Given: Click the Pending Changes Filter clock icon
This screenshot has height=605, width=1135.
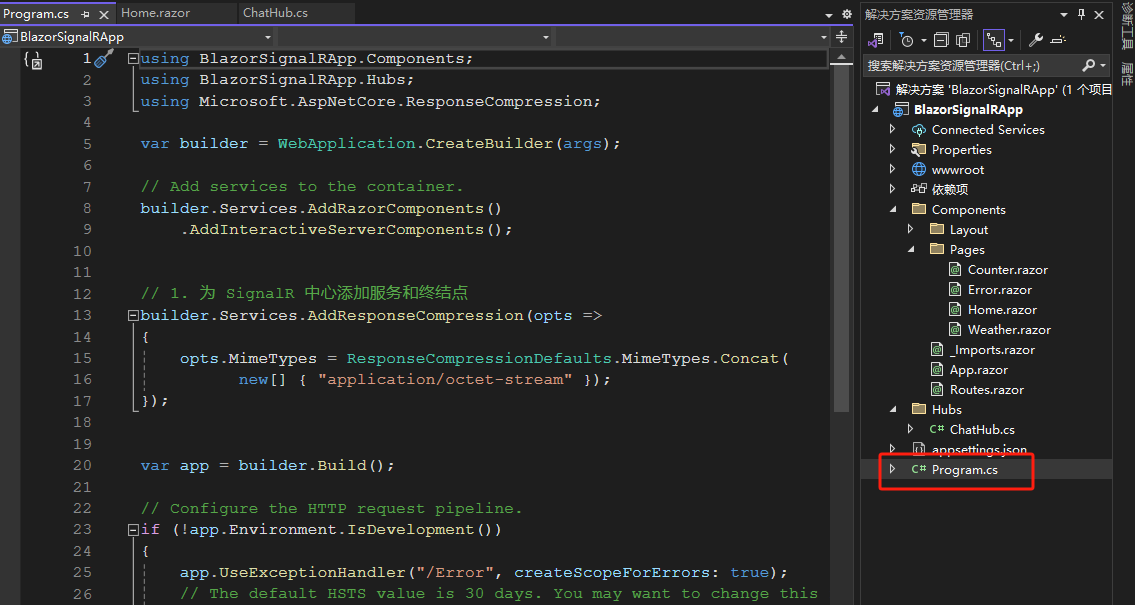Looking at the screenshot, I should (x=907, y=39).
